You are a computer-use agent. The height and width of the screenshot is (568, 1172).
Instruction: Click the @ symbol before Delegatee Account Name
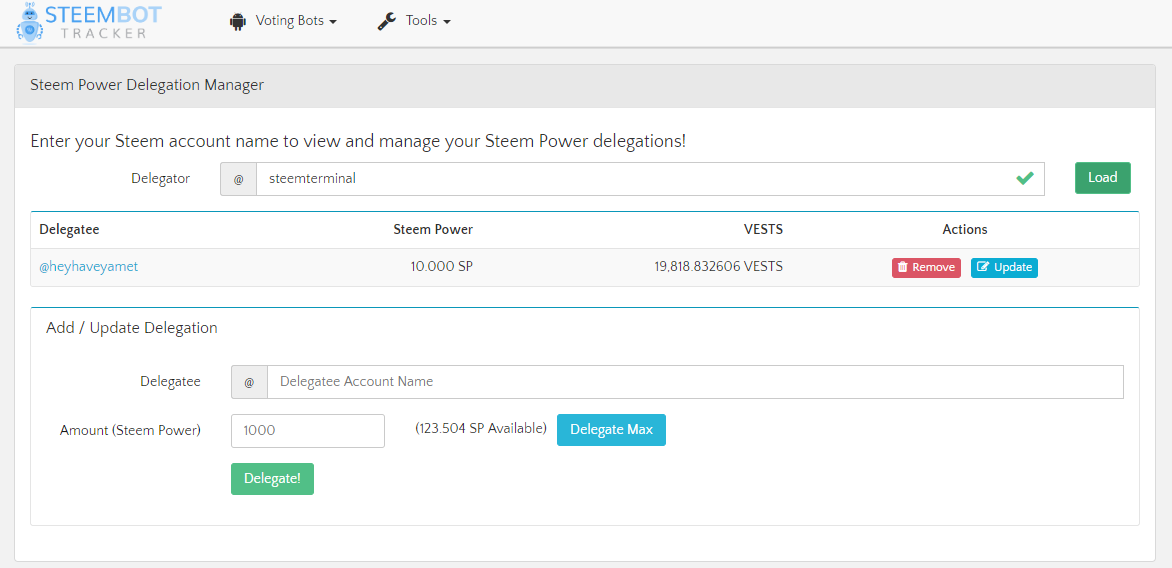coord(249,382)
